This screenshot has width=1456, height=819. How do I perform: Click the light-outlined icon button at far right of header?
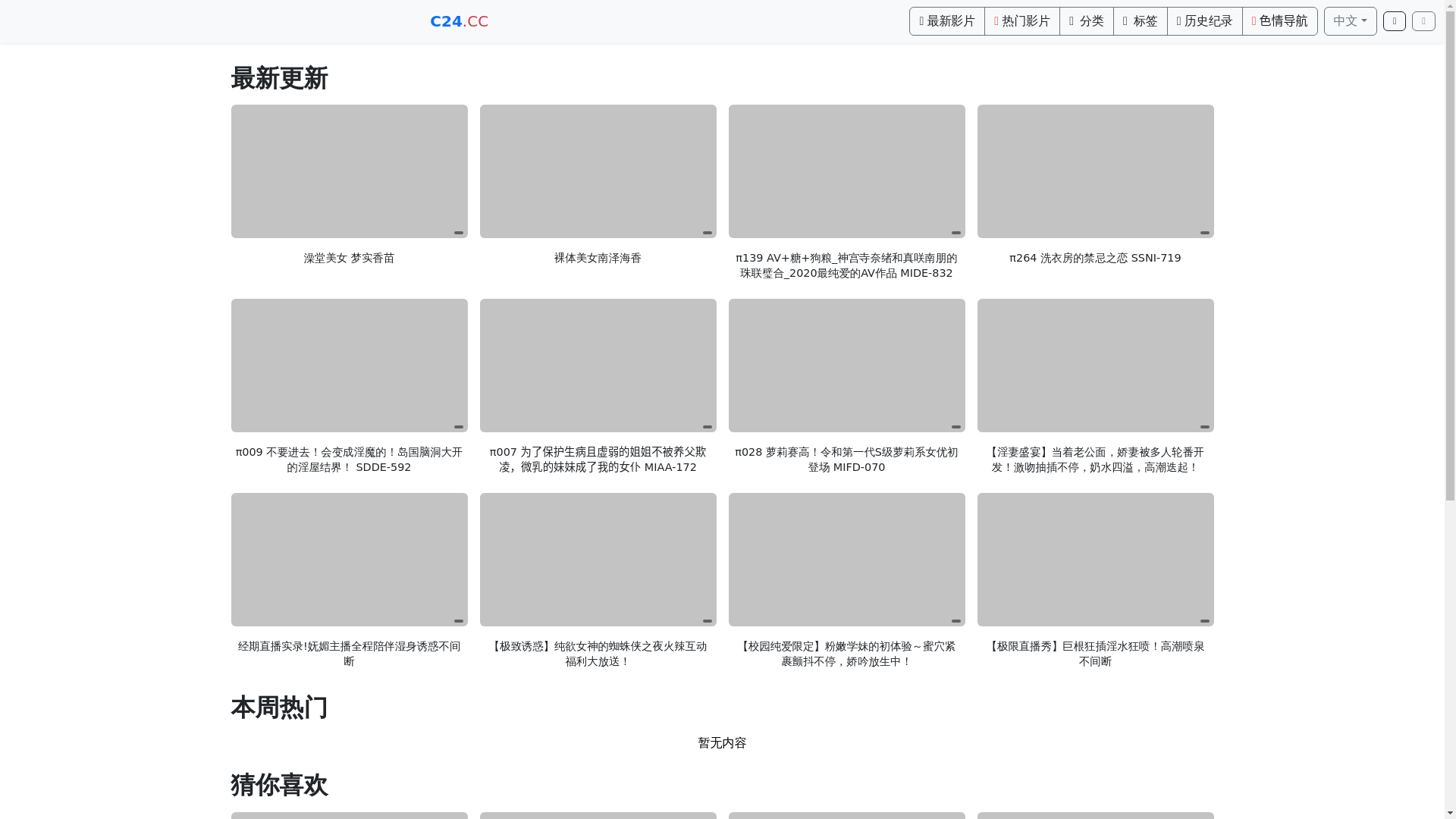(1423, 21)
